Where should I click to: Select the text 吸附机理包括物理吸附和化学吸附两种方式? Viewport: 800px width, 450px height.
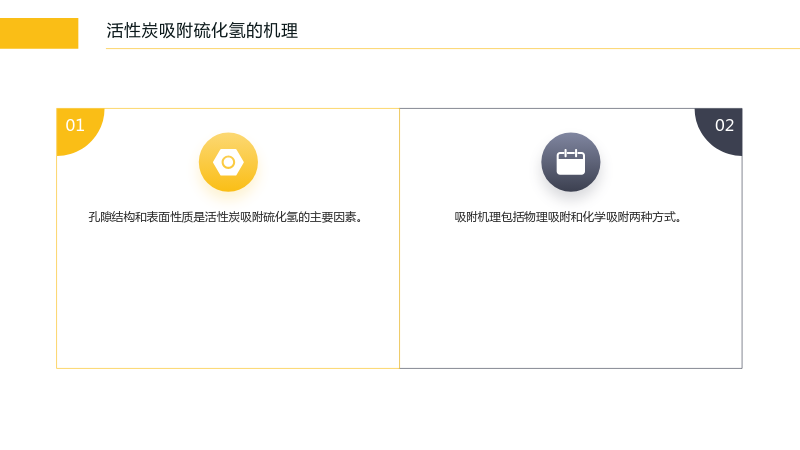pyautogui.click(x=568, y=217)
